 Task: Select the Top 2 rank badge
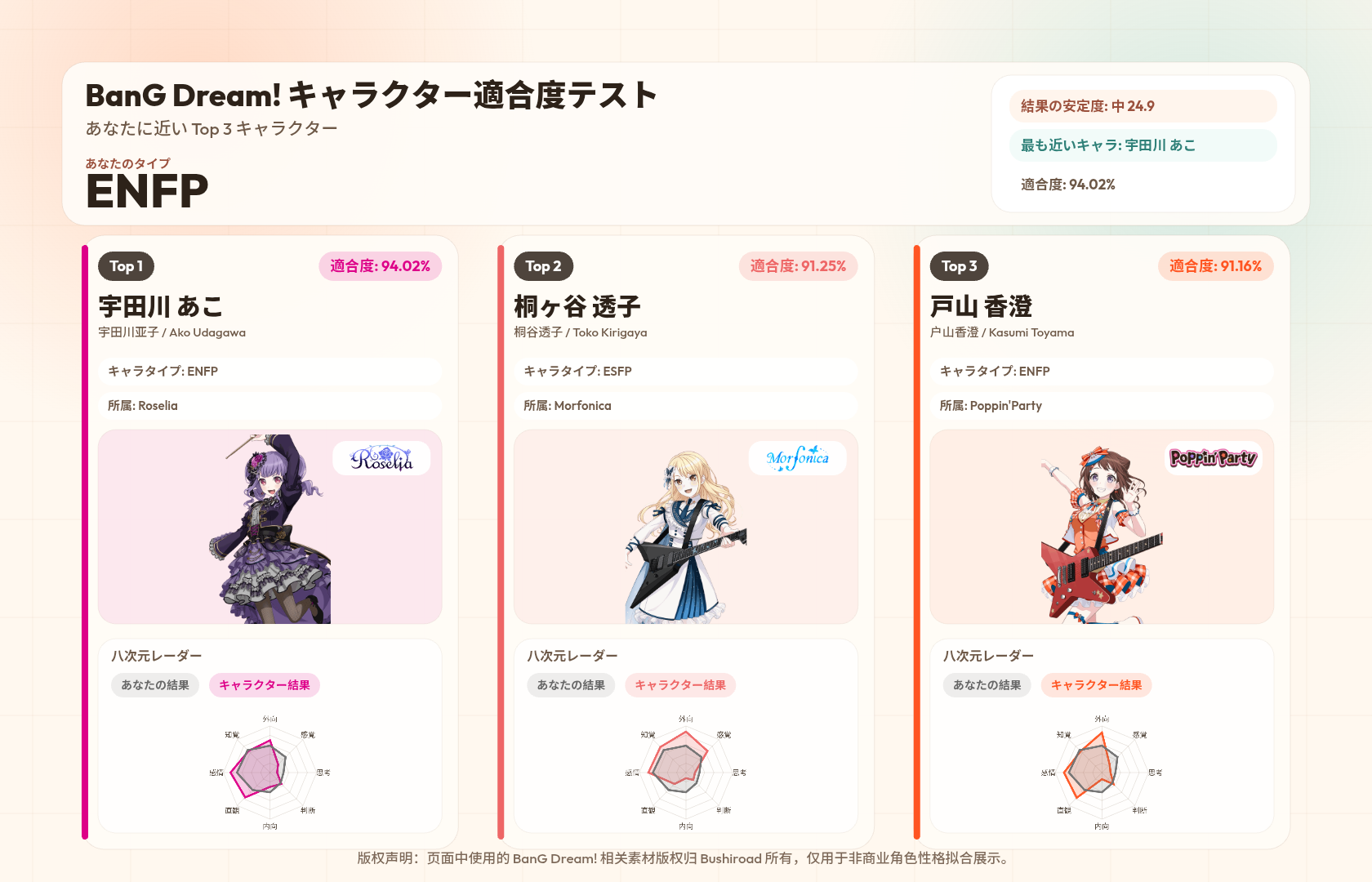(x=543, y=266)
